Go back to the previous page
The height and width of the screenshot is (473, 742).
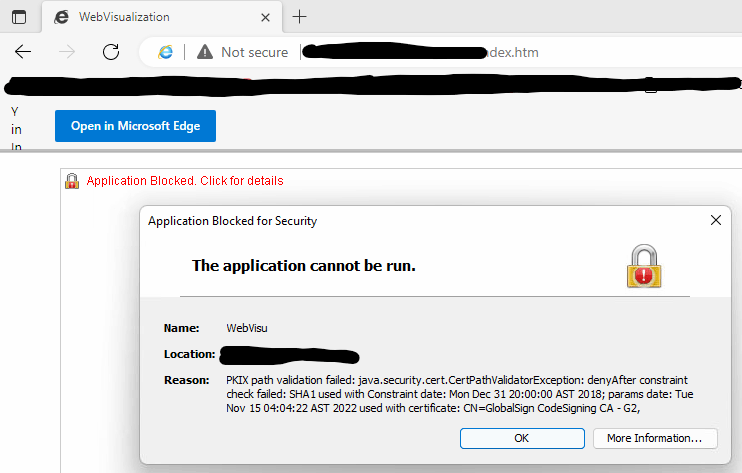pyautogui.click(x=23, y=52)
